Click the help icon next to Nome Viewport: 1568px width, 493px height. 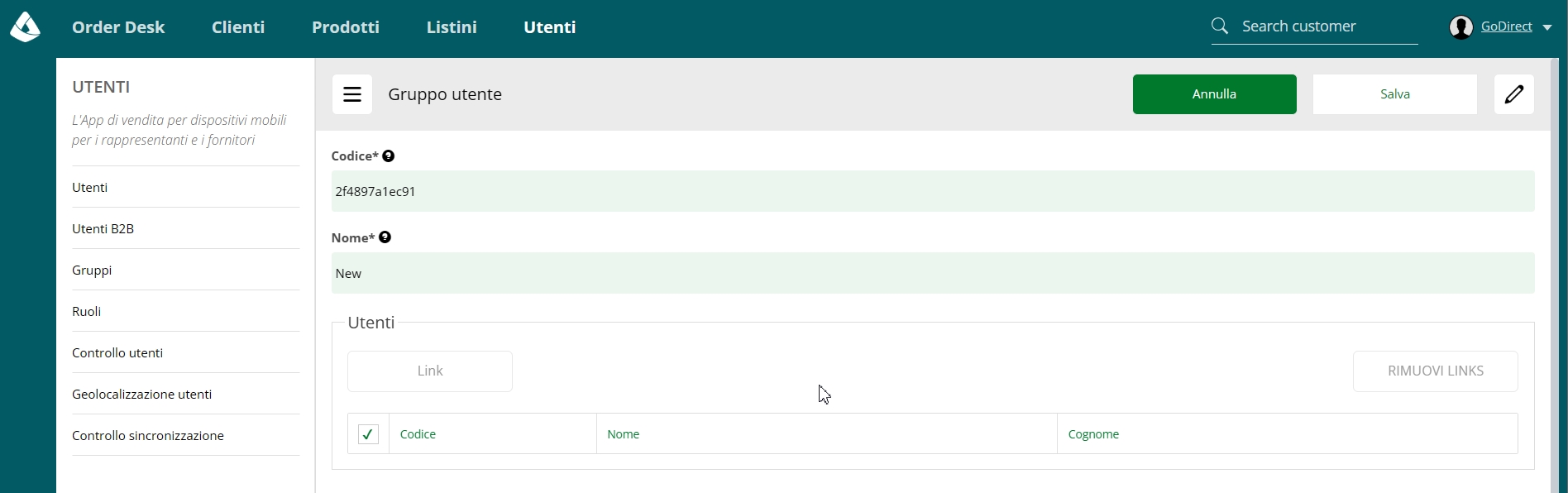[385, 237]
